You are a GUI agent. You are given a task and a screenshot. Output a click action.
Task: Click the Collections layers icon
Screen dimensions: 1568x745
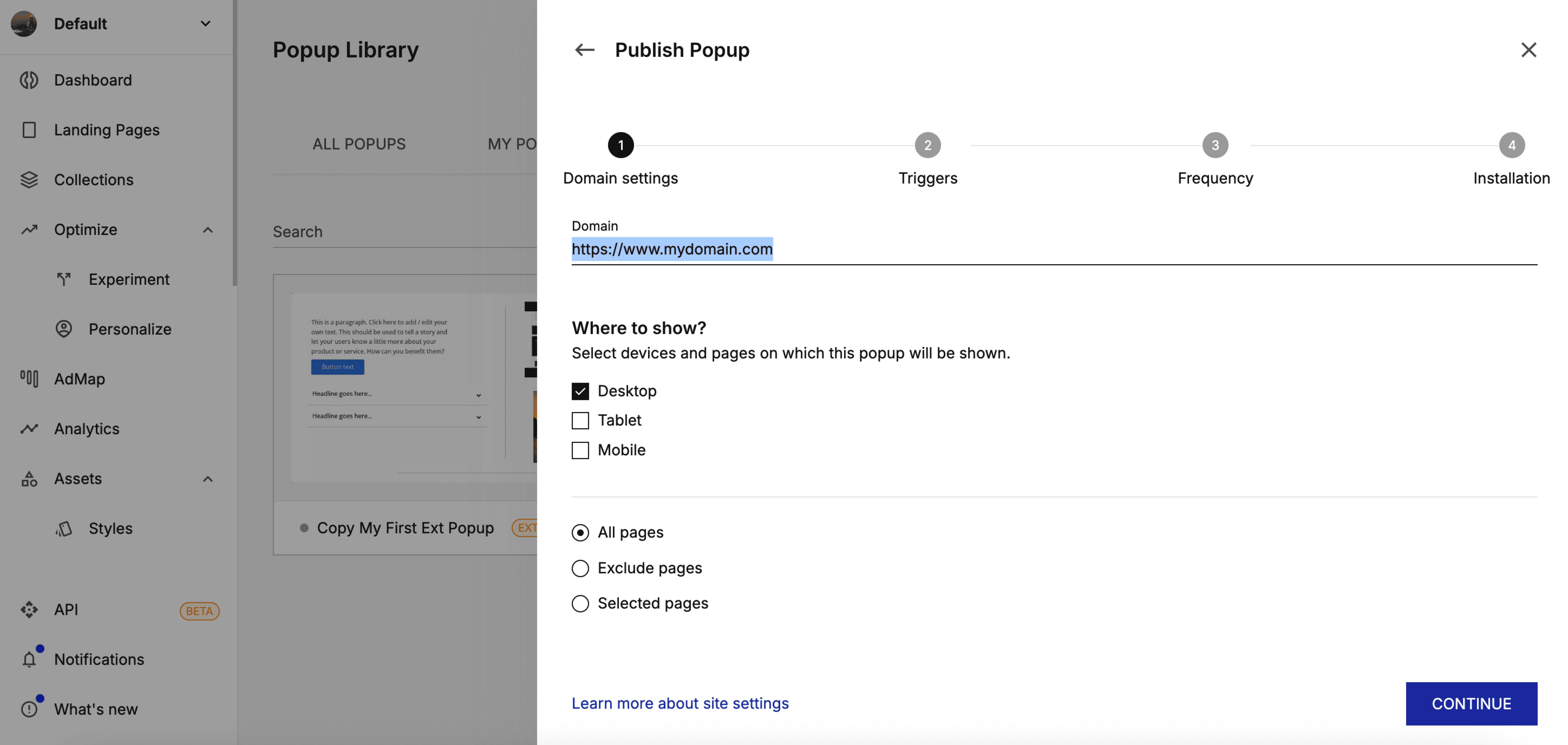tap(29, 179)
